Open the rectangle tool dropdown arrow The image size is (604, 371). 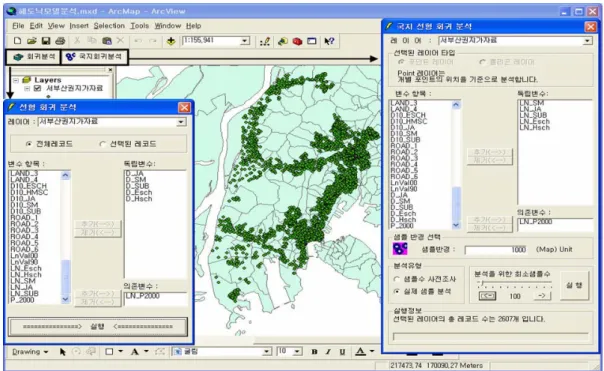(x=121, y=352)
